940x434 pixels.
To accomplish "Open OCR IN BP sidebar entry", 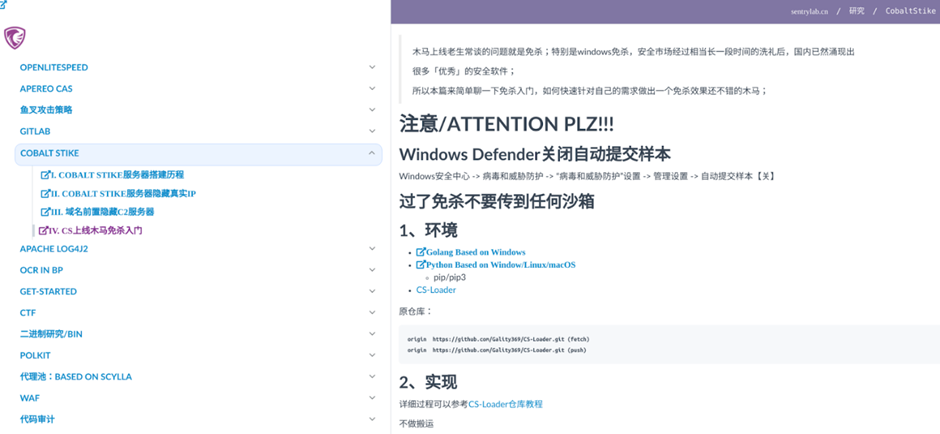I will (41, 270).
